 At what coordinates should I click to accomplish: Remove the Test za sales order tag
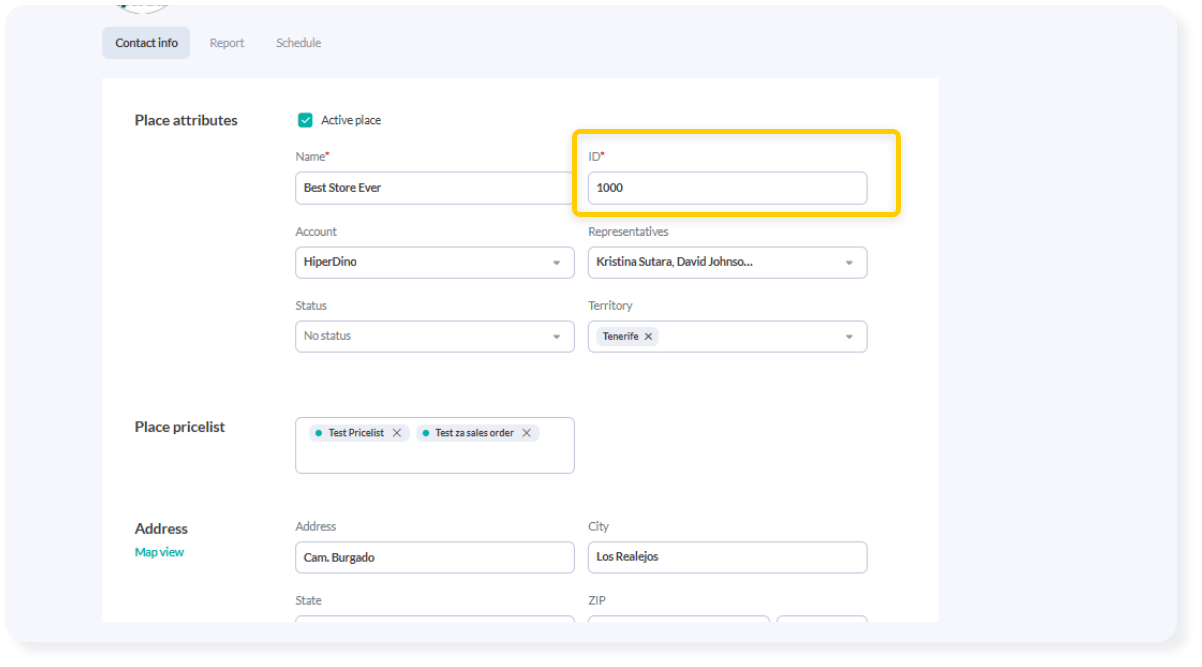526,433
